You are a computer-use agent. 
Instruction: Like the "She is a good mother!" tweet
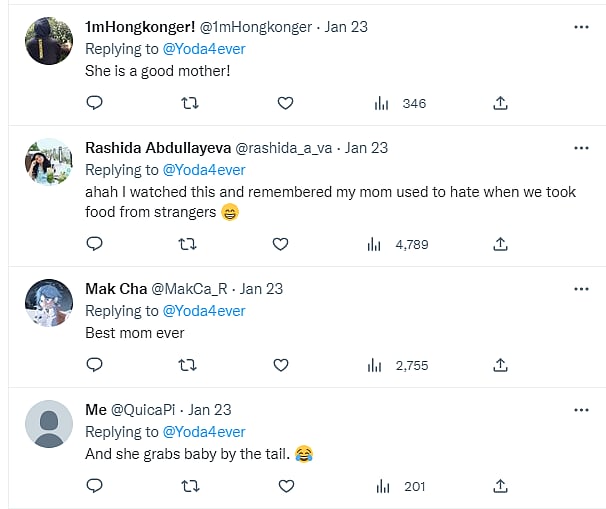(285, 102)
